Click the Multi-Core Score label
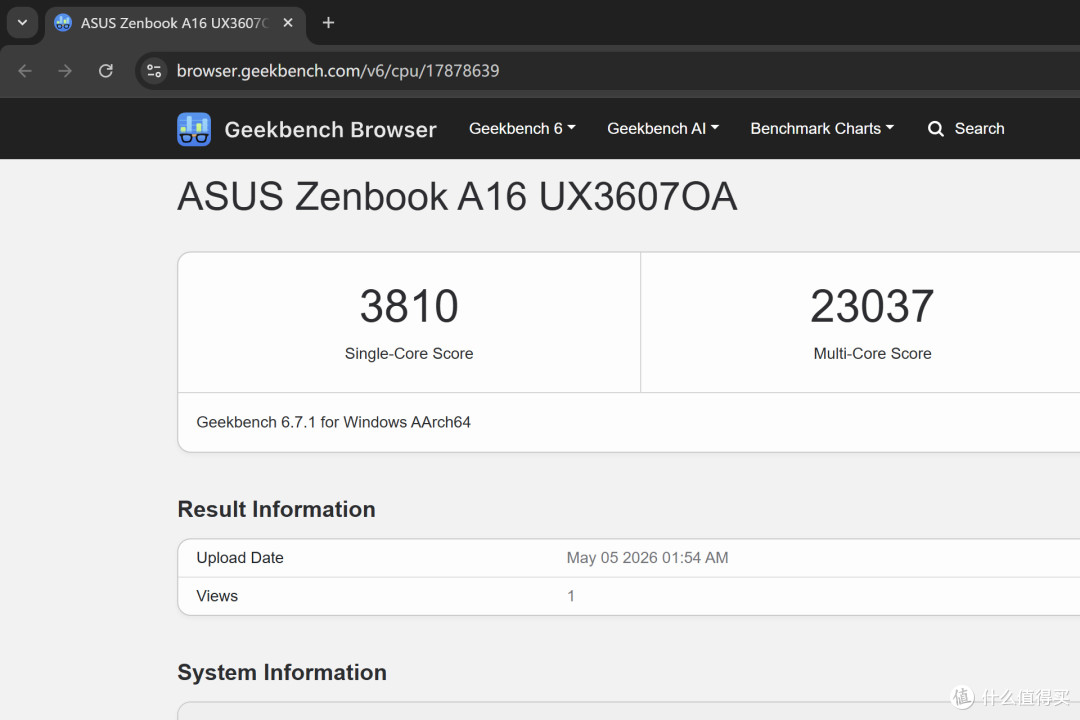The image size is (1080, 720). (x=872, y=353)
